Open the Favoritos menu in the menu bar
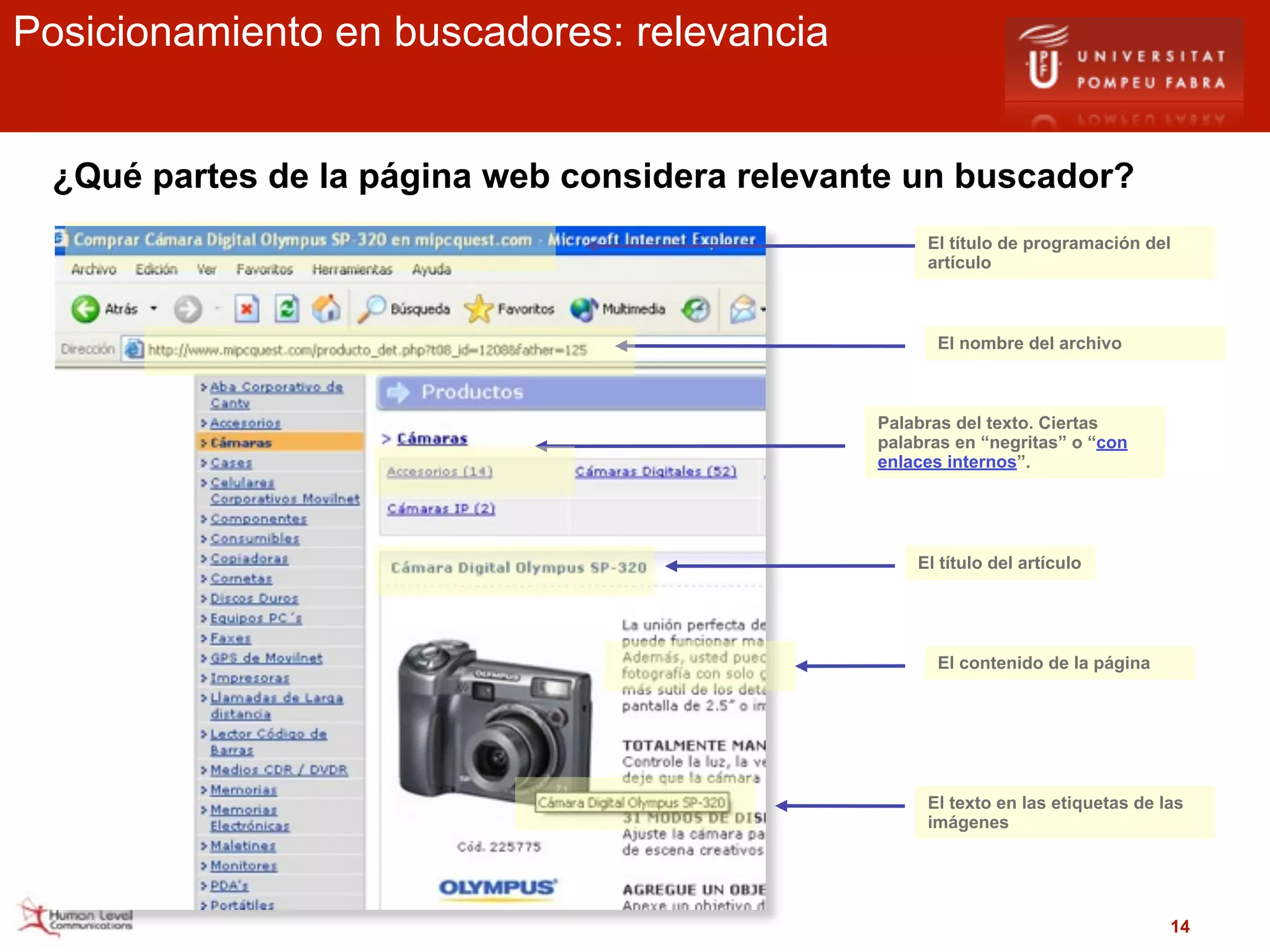 (264, 270)
